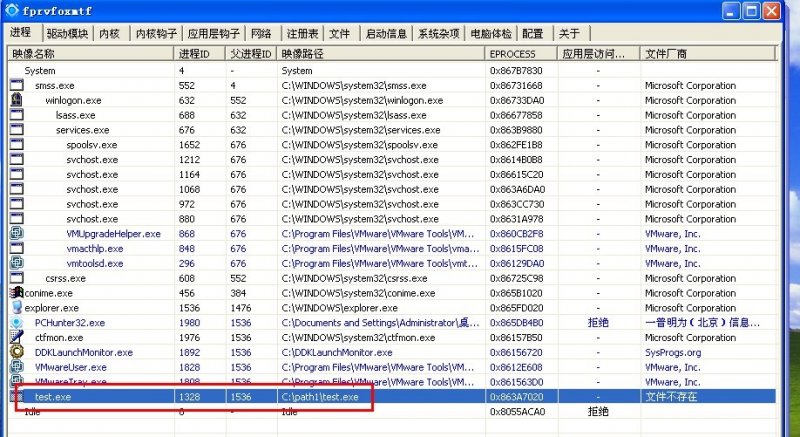The width and height of the screenshot is (800, 437).
Task: Open the 文件 tab
Action: click(339, 34)
